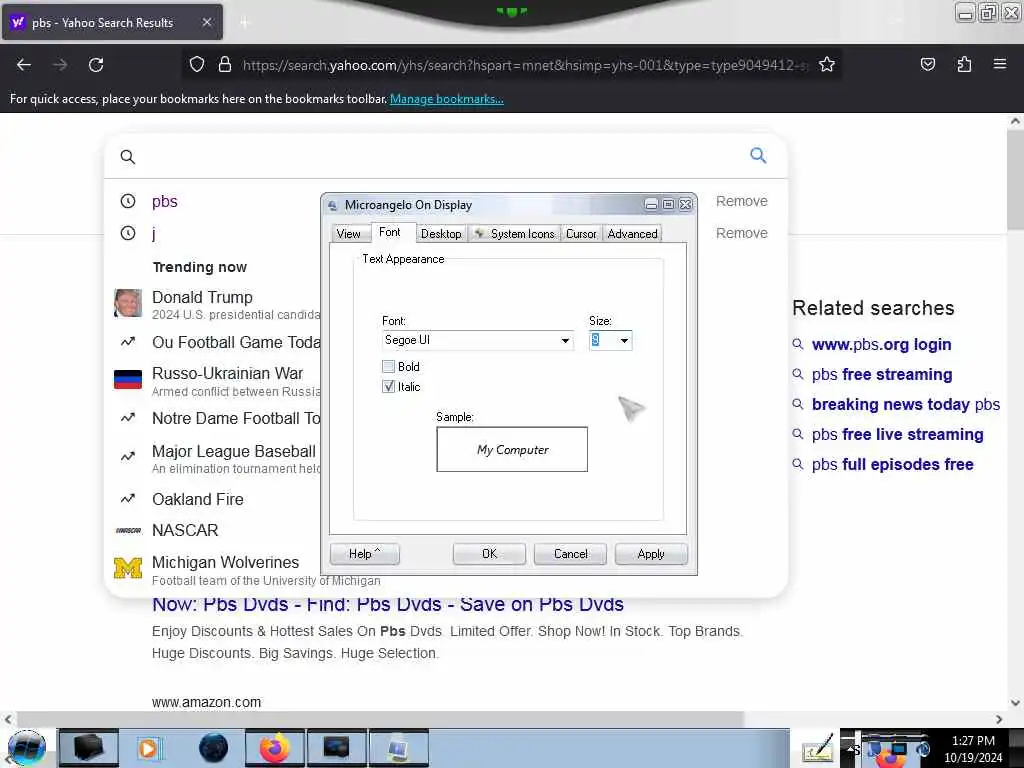Confirm with the OK button

tap(489, 554)
